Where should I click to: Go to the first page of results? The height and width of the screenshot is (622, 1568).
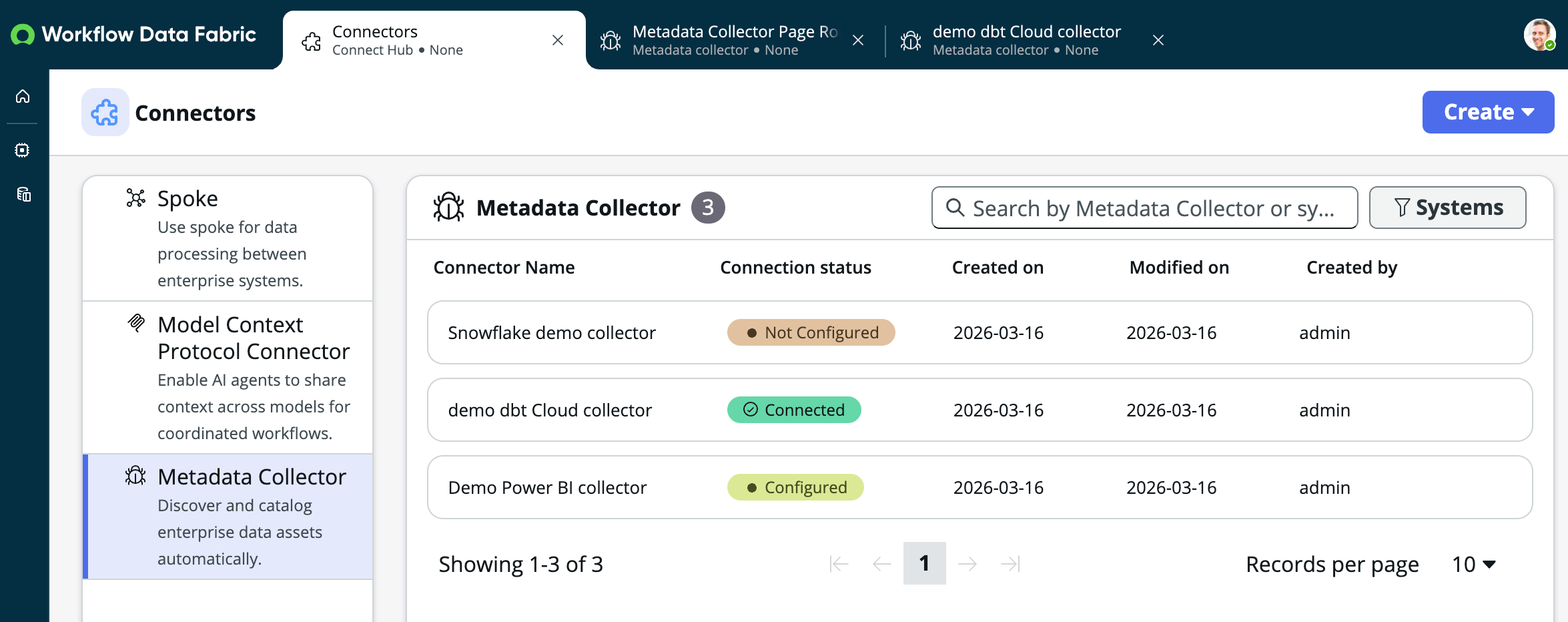coord(839,564)
